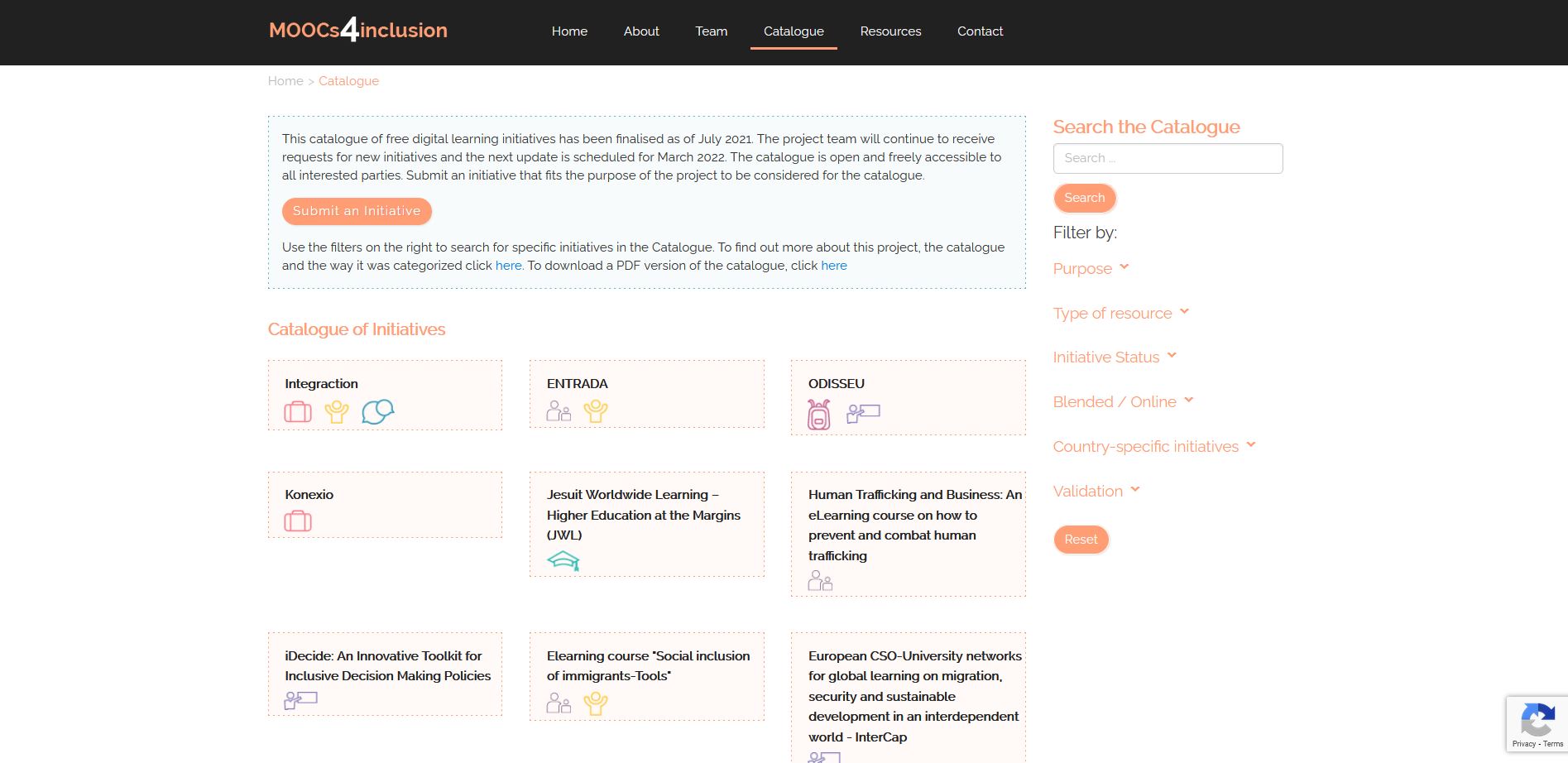Click the first 'here' link about categorization

point(508,266)
